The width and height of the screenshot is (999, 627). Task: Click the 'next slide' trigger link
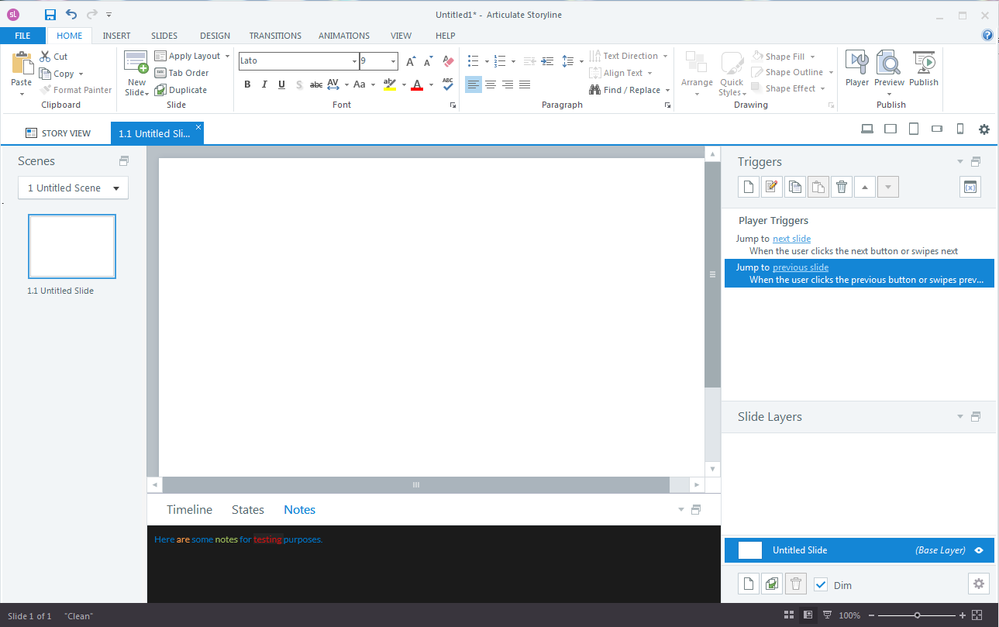click(791, 239)
